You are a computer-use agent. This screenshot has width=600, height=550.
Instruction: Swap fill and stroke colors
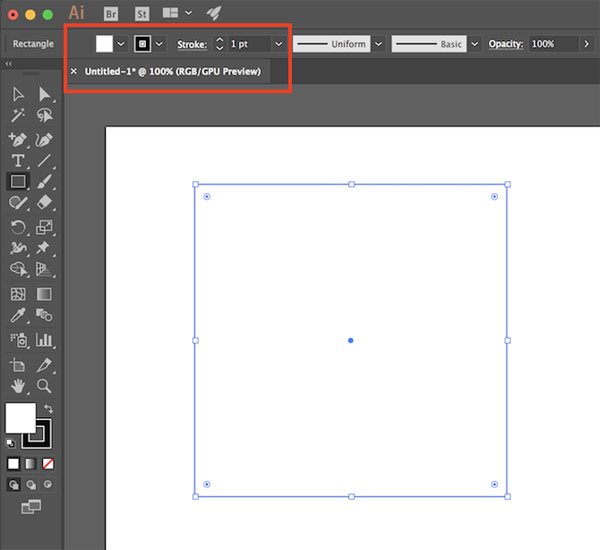48,409
